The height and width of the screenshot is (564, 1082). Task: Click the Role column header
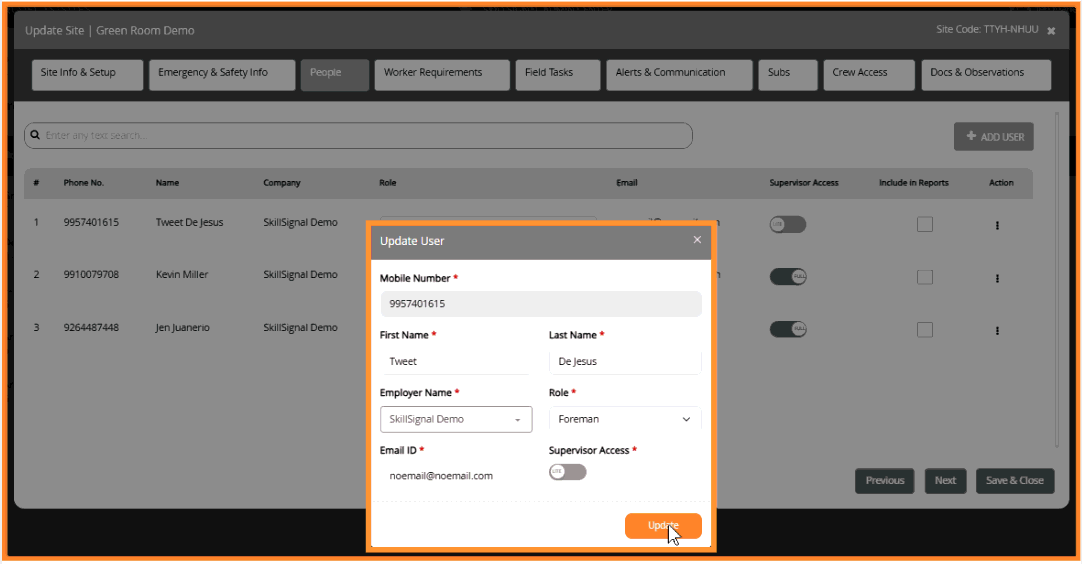pos(388,183)
